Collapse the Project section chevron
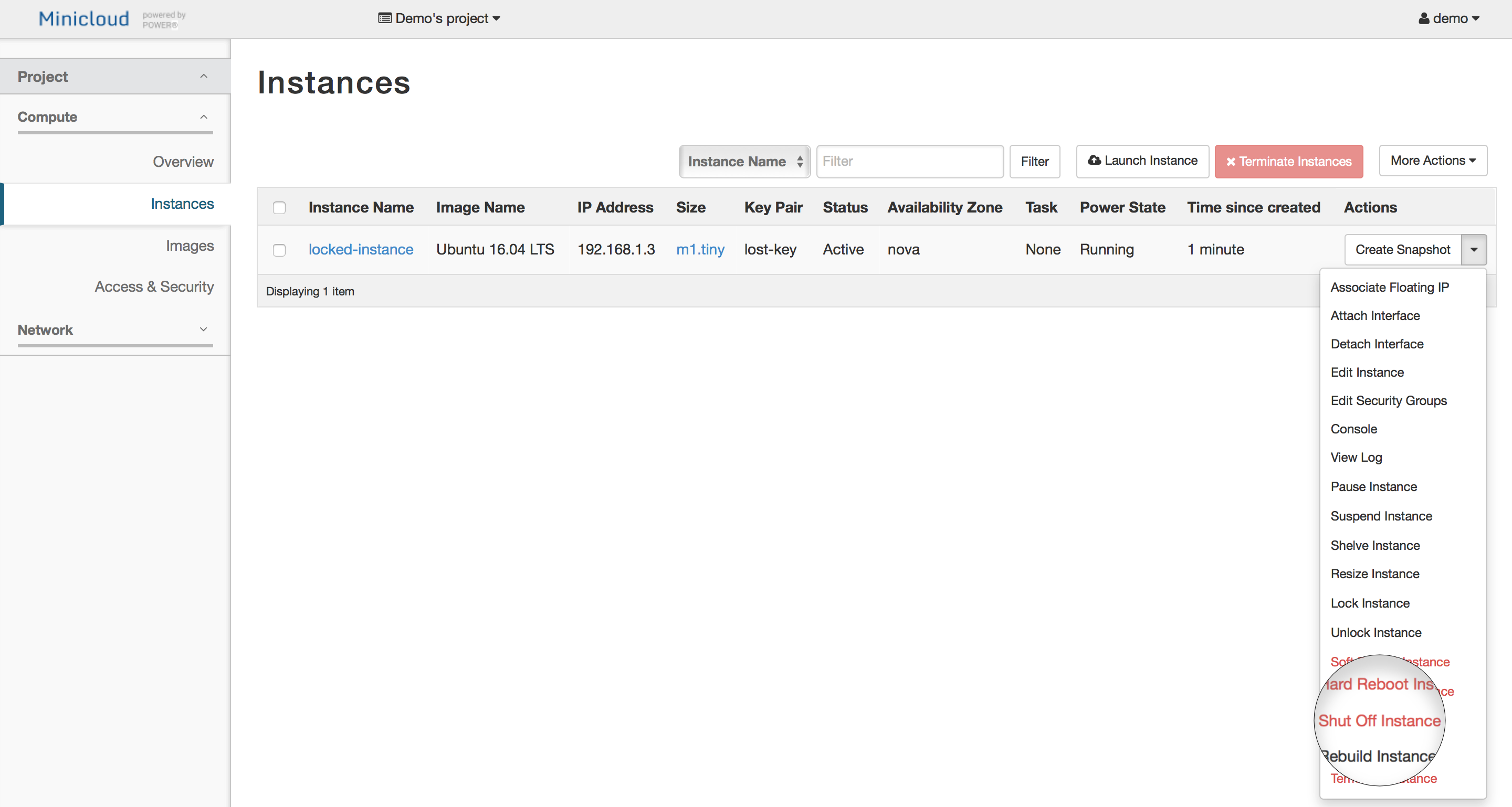The height and width of the screenshot is (807, 1512). [204, 76]
